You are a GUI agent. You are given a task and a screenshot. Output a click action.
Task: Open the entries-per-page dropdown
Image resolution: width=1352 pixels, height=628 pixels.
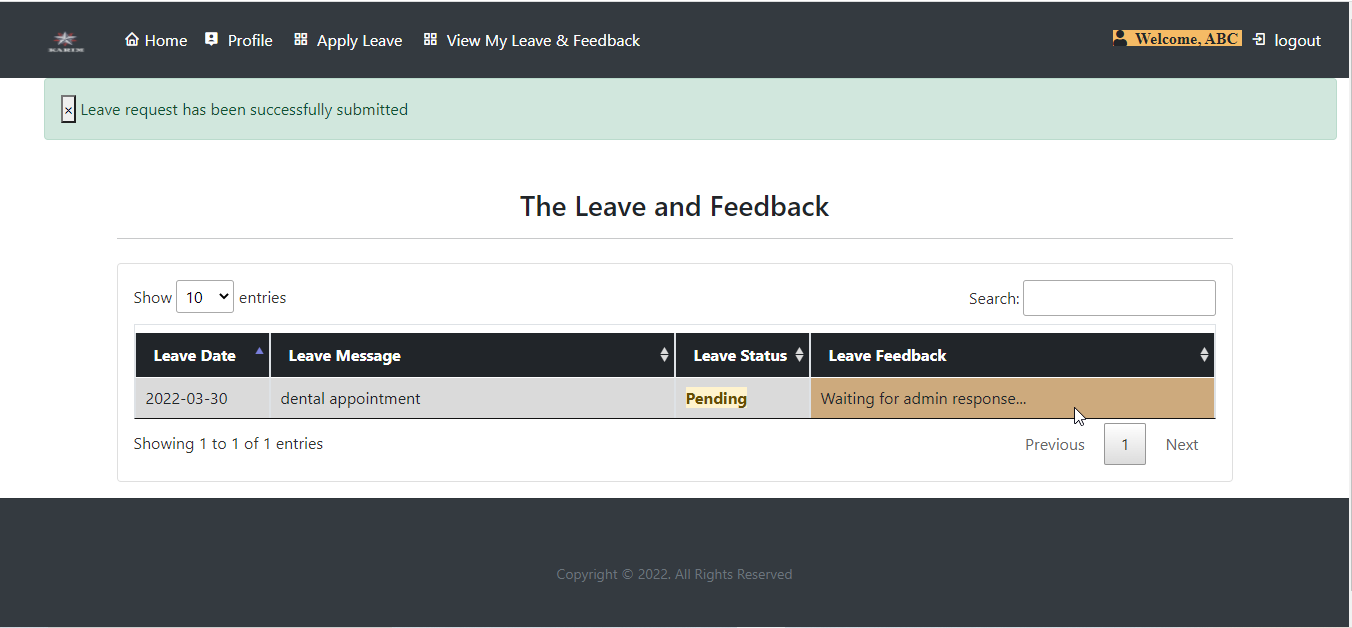click(x=204, y=296)
